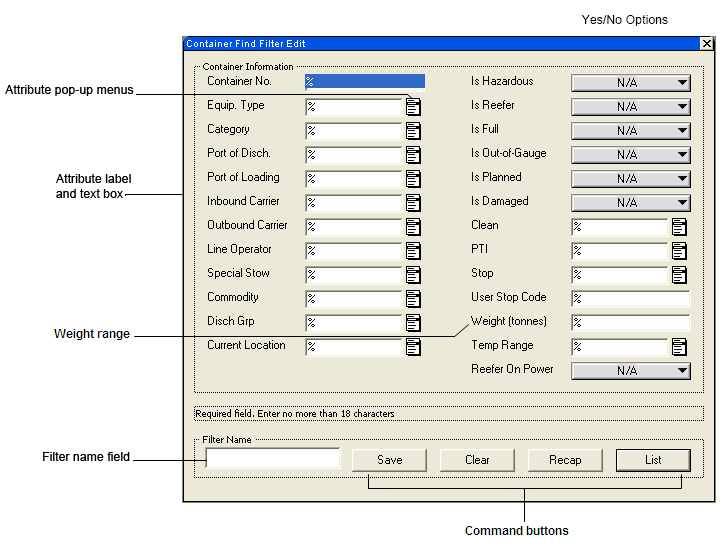The width and height of the screenshot is (724, 547).
Task: Expand the Is Hazardous dropdown
Action: click(x=631, y=83)
